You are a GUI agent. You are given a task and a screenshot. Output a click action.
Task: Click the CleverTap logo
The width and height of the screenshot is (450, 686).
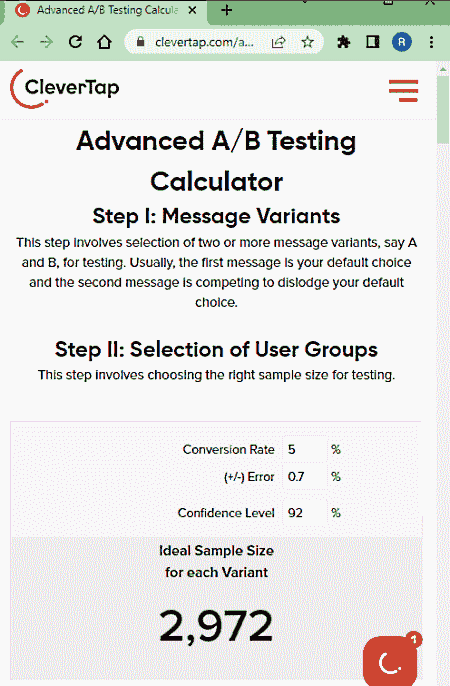click(x=65, y=88)
